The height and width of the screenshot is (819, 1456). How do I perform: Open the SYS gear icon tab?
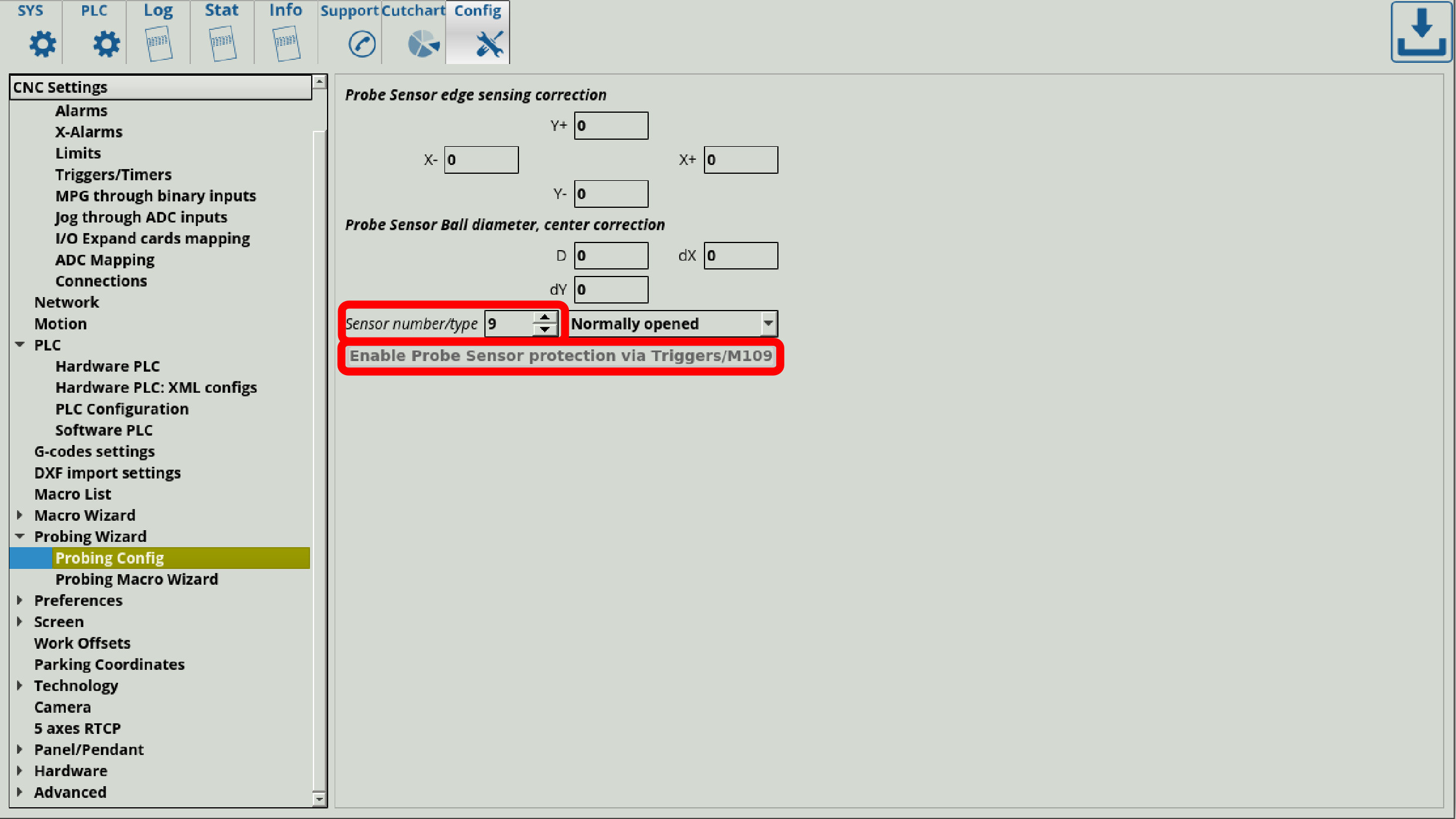[x=42, y=43]
